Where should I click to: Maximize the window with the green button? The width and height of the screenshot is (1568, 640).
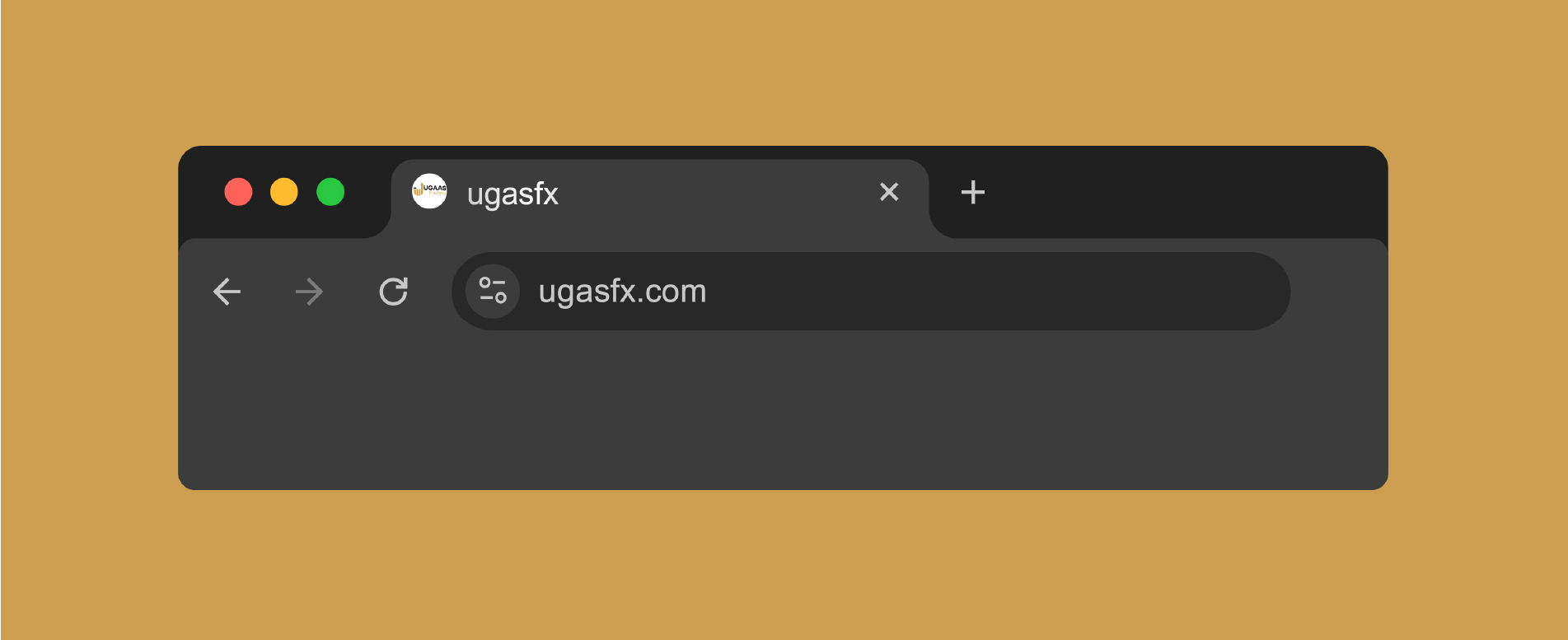point(330,193)
